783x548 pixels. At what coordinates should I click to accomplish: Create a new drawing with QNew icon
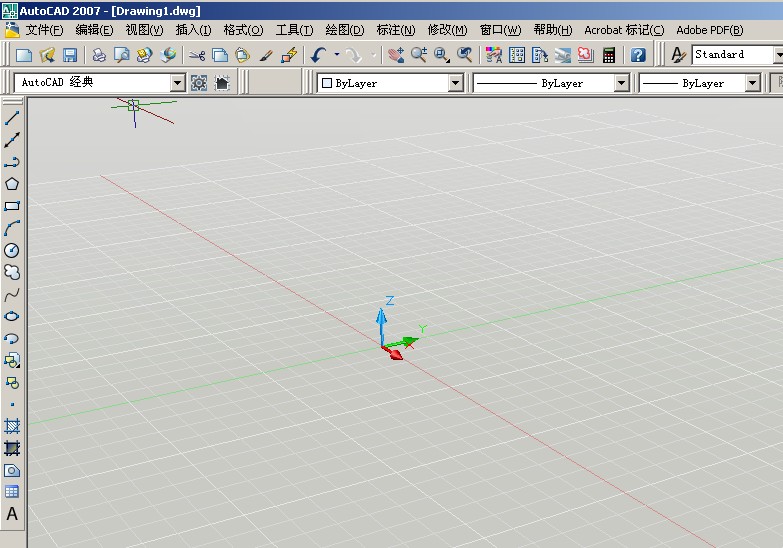[23, 55]
